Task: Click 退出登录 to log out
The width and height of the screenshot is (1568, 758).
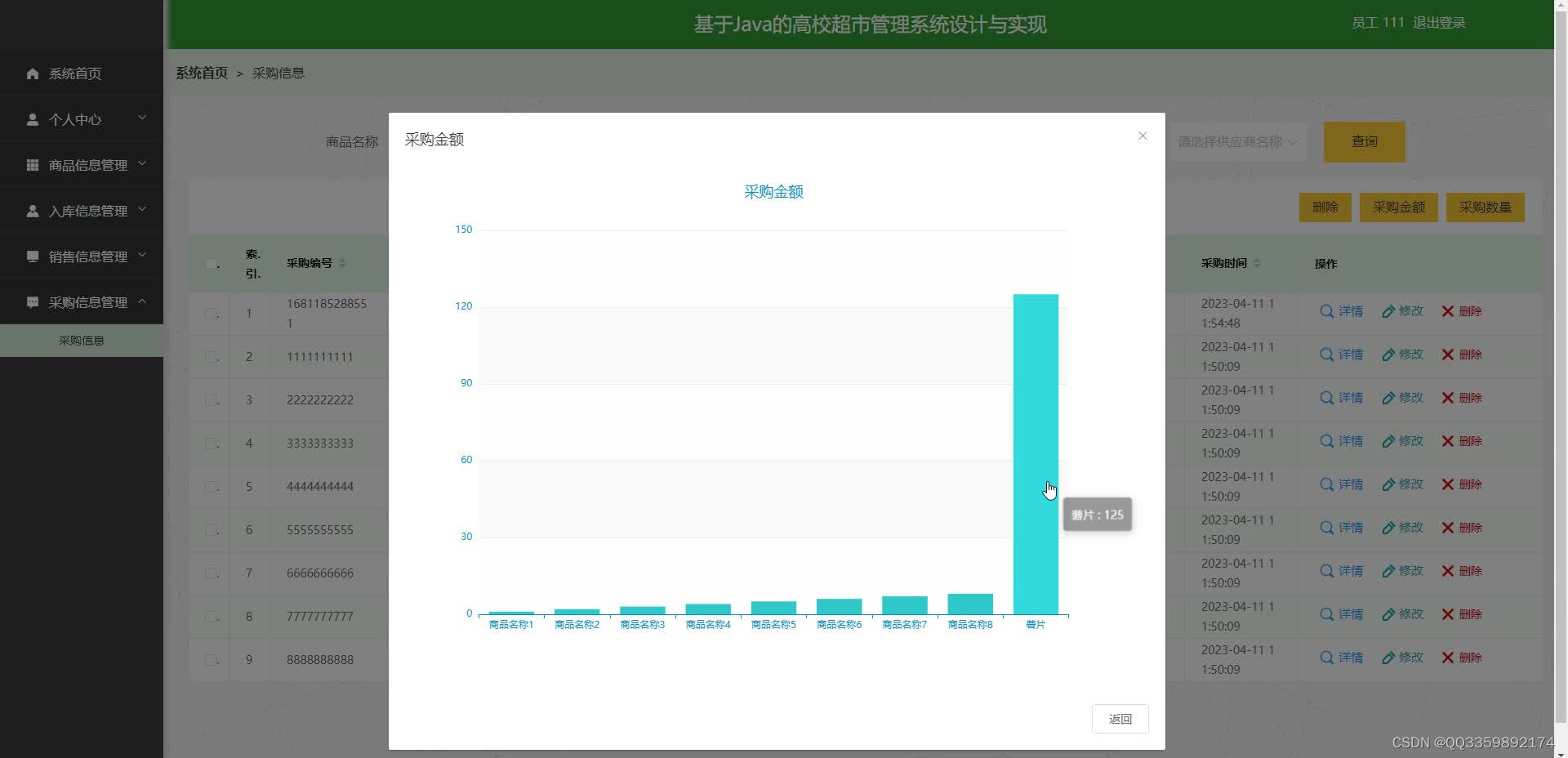Action: [1439, 23]
